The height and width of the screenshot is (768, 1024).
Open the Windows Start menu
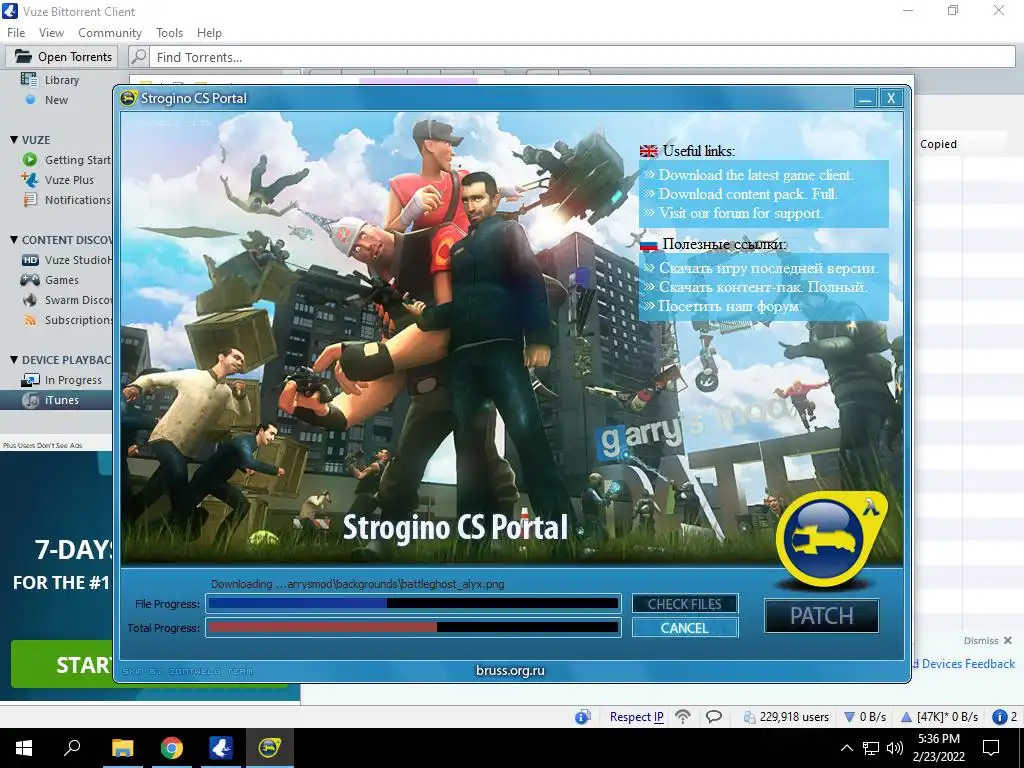tap(24, 748)
